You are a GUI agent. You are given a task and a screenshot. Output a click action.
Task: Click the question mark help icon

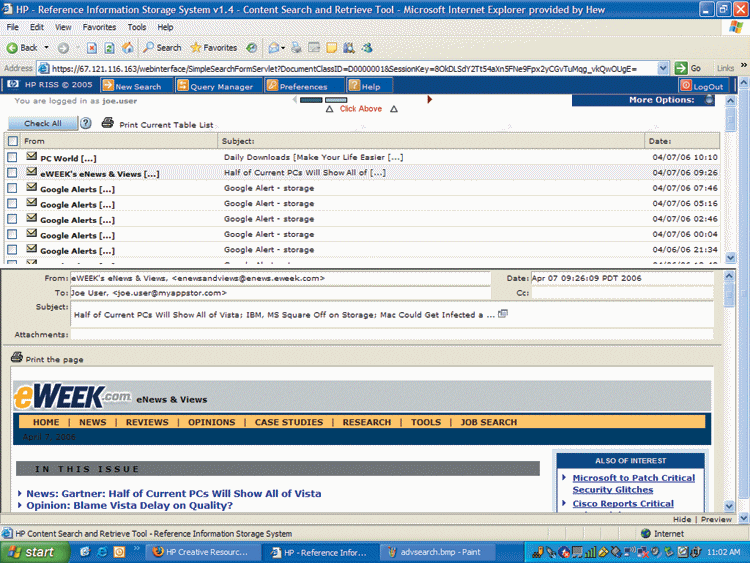[x=86, y=123]
